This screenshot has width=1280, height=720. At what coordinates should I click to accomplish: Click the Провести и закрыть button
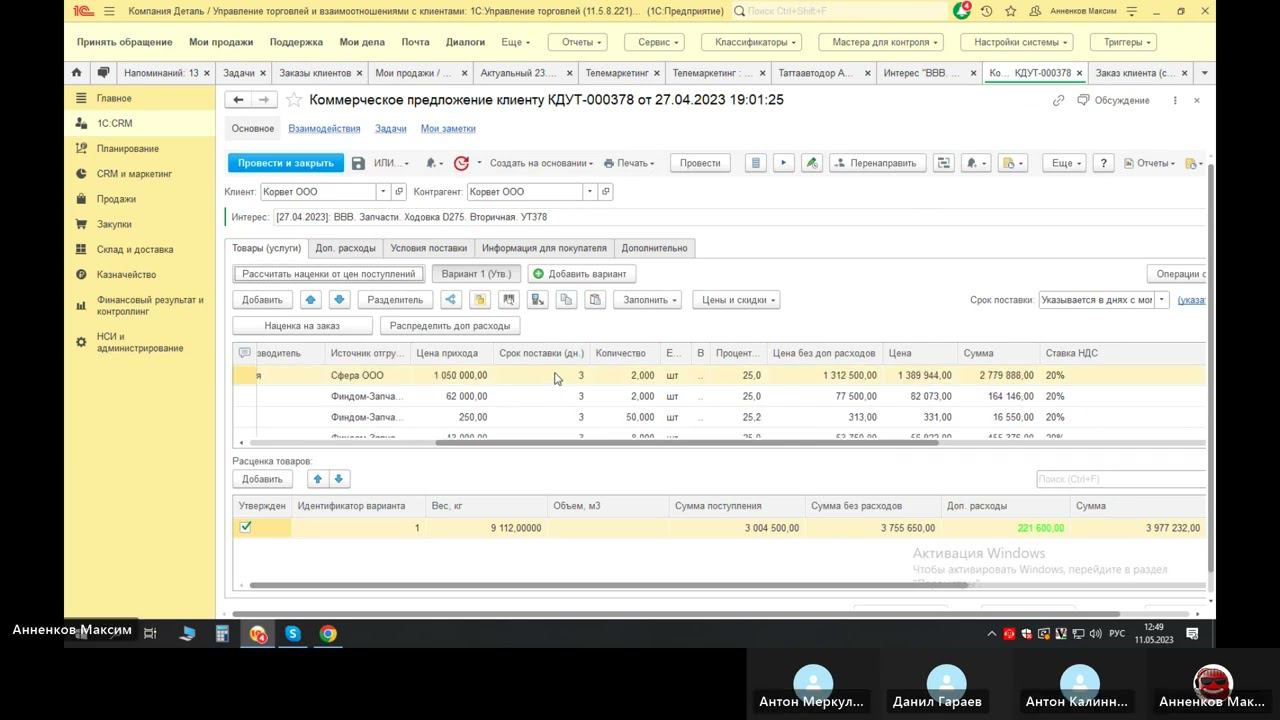(x=285, y=163)
